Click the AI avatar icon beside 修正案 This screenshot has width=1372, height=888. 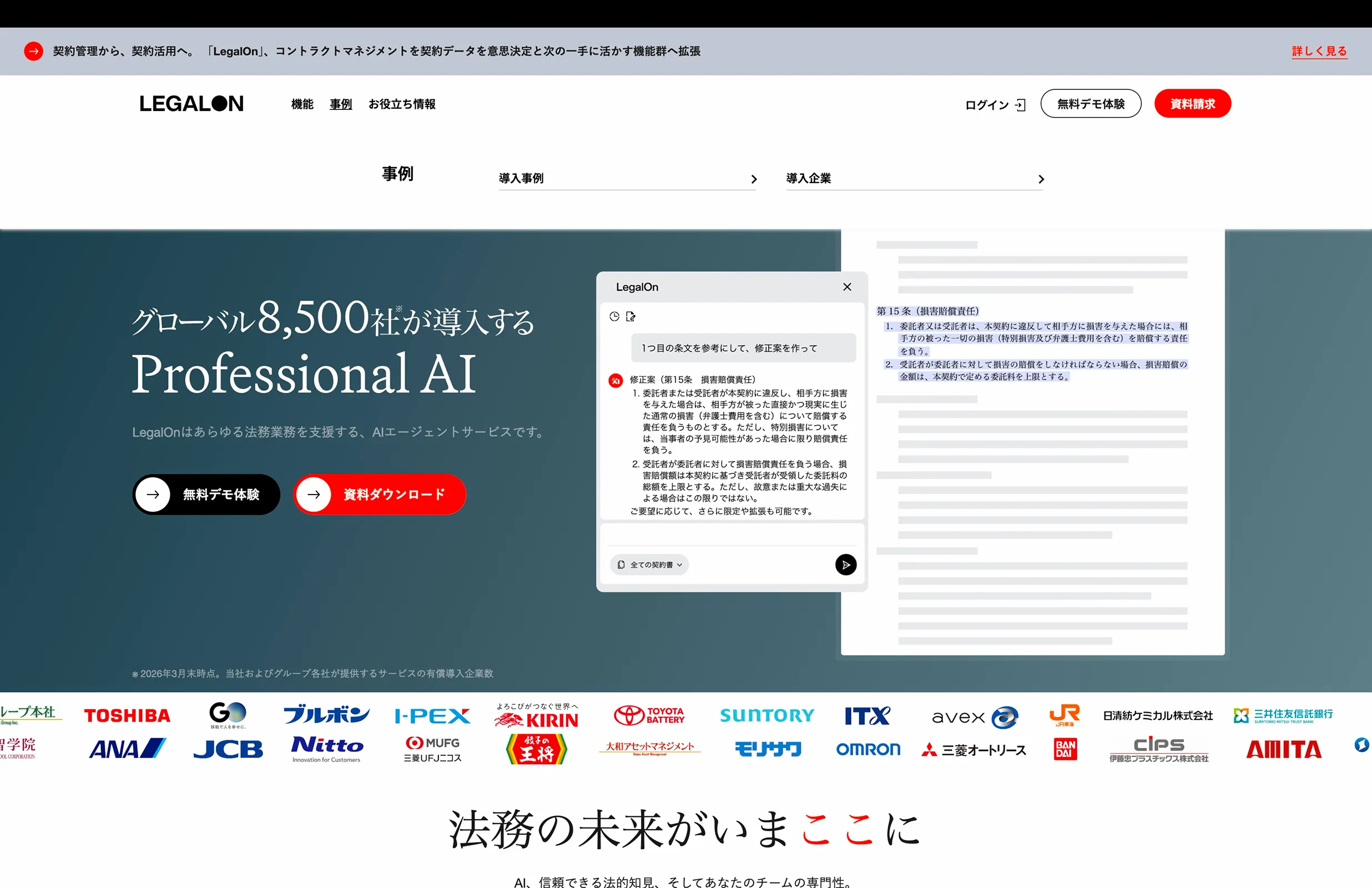[x=616, y=381]
